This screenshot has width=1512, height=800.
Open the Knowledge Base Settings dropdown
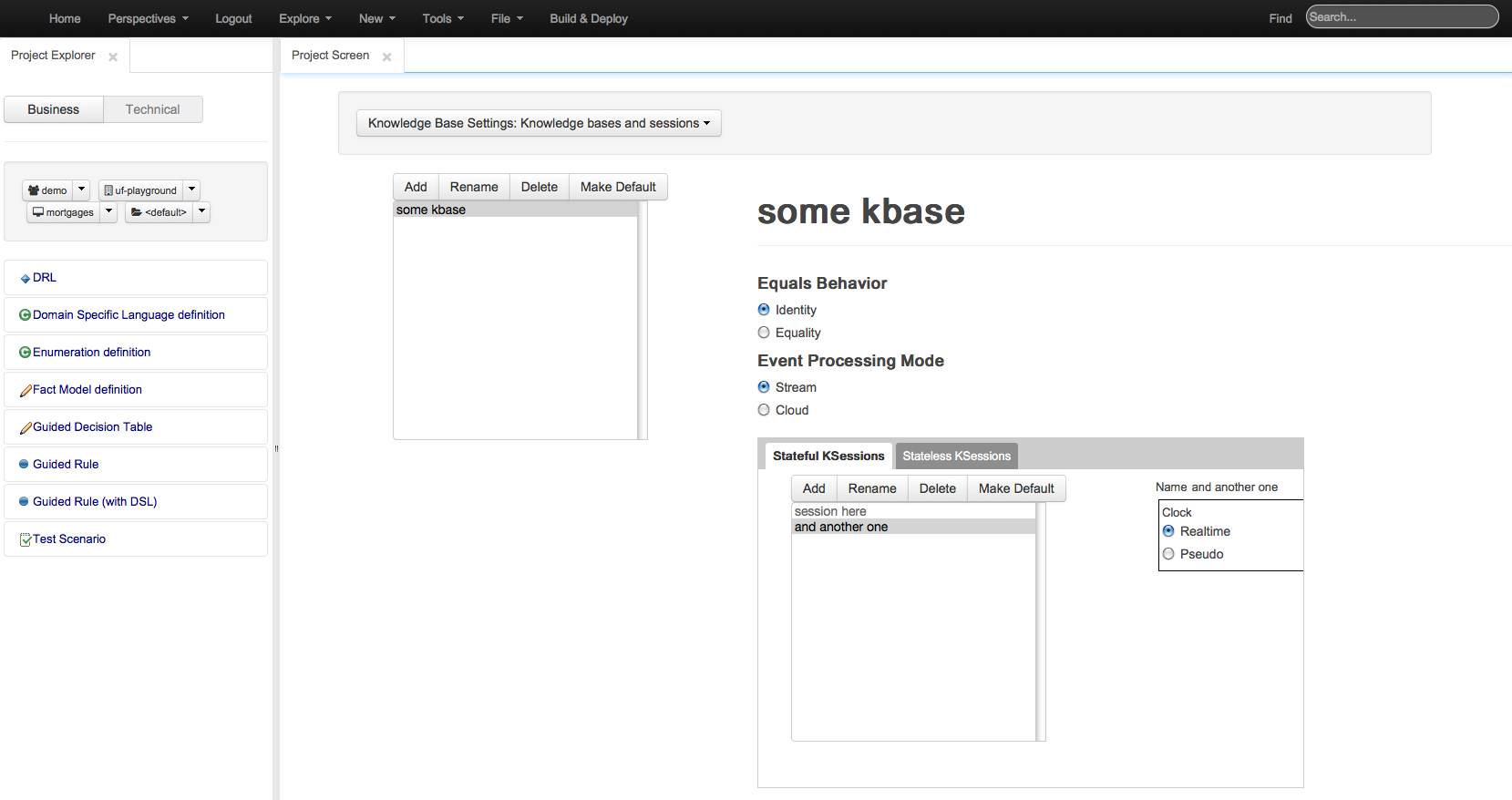point(539,123)
